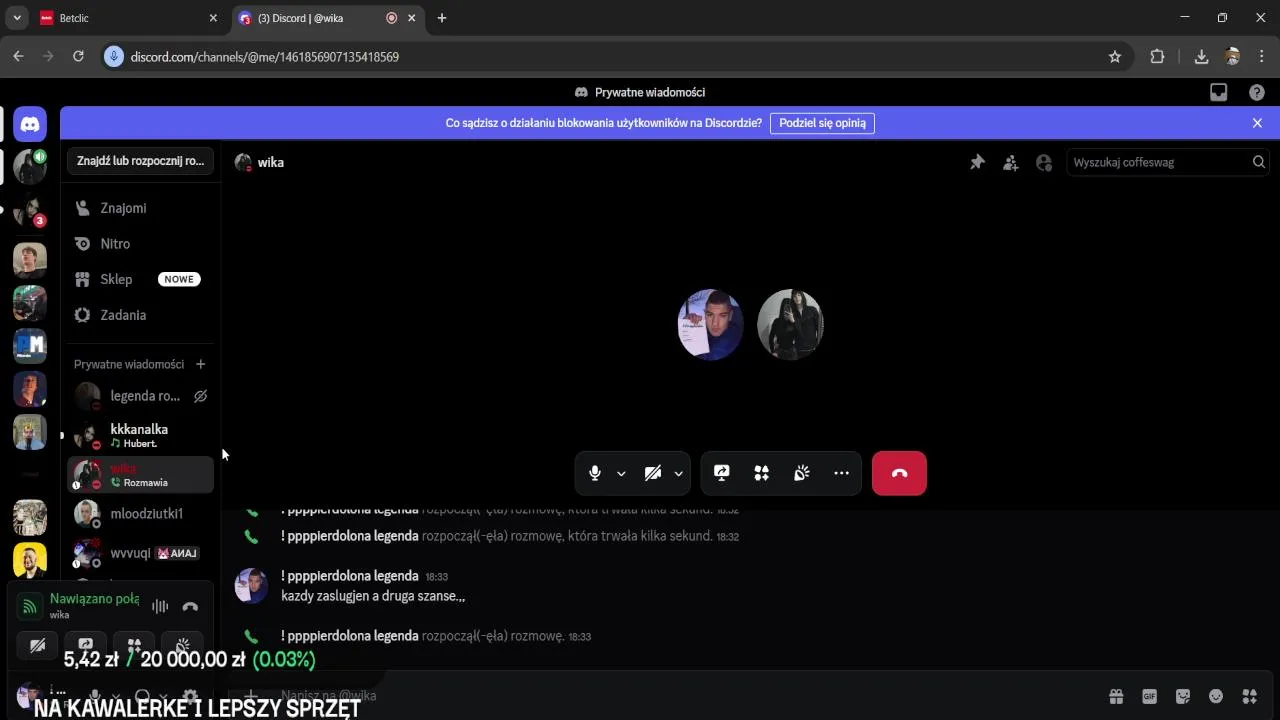Open sticker picker in message bar
Image resolution: width=1280 pixels, height=720 pixels.
[x=1183, y=696]
